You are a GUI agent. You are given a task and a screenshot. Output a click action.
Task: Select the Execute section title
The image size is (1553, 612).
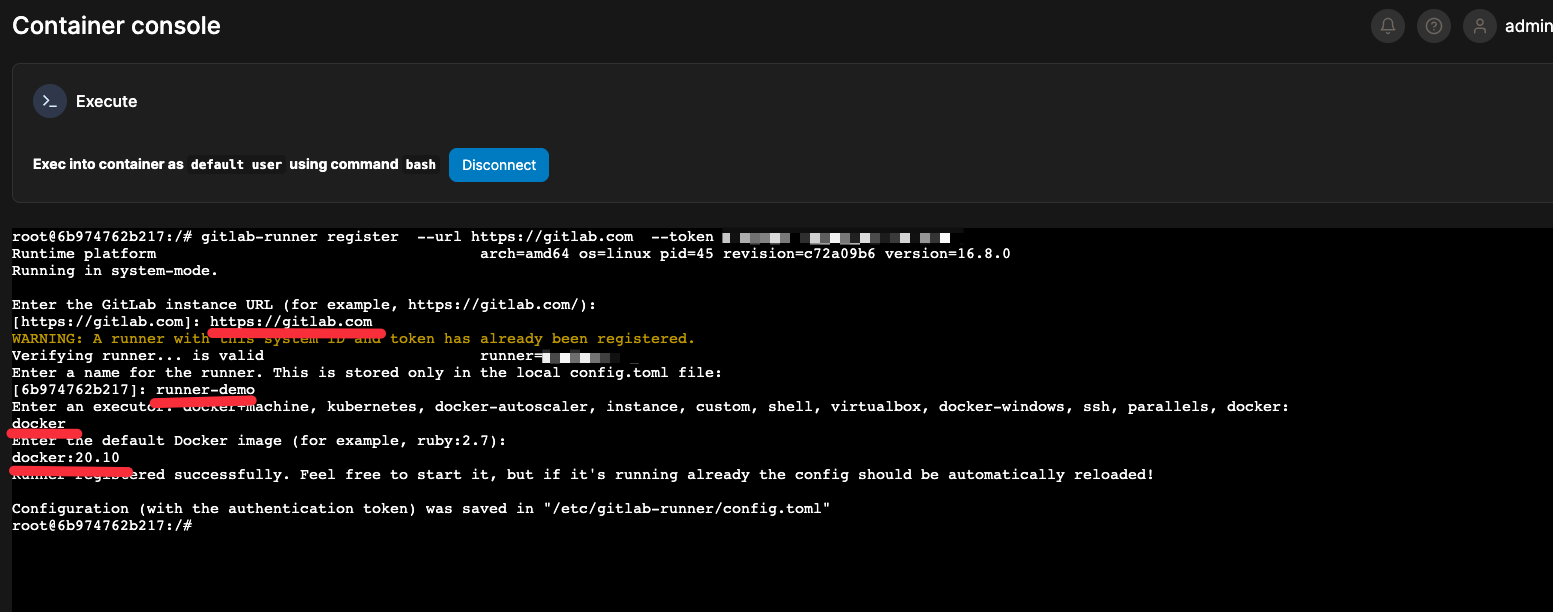tap(106, 101)
